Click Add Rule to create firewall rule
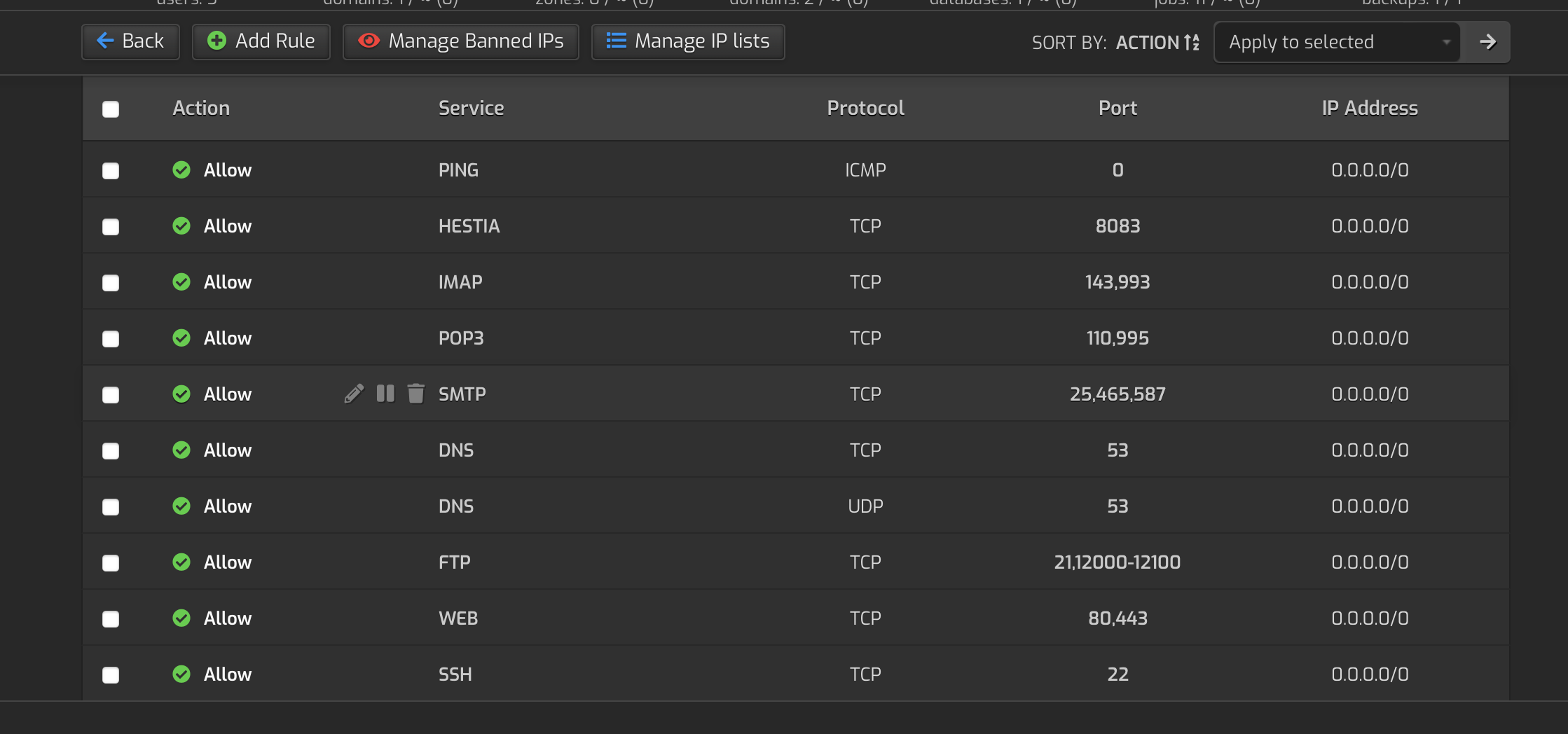 (261, 41)
